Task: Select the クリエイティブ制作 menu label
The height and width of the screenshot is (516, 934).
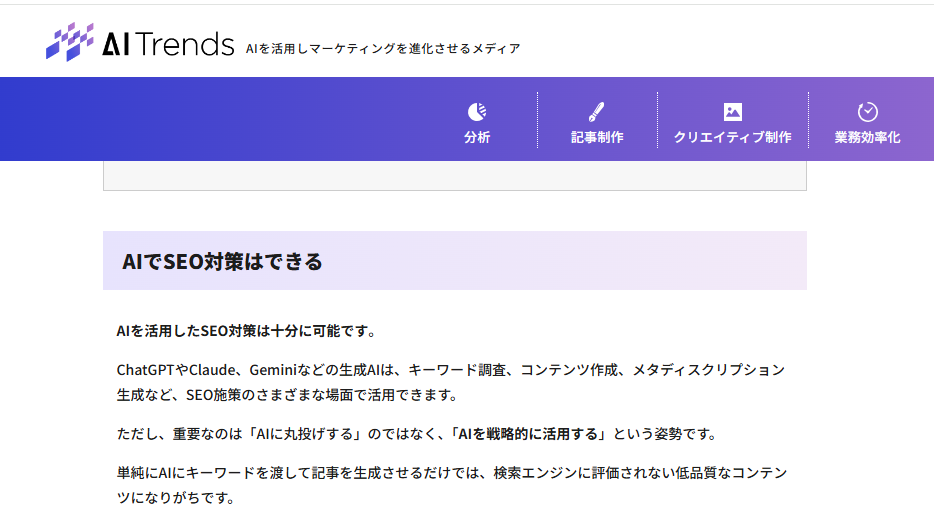Action: pyautogui.click(x=733, y=138)
